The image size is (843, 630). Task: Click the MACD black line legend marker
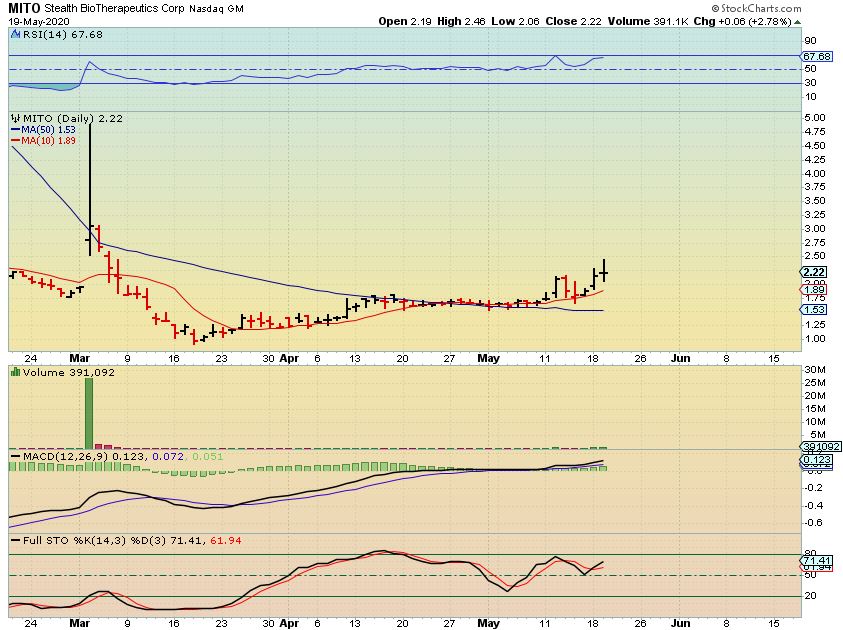[16, 456]
